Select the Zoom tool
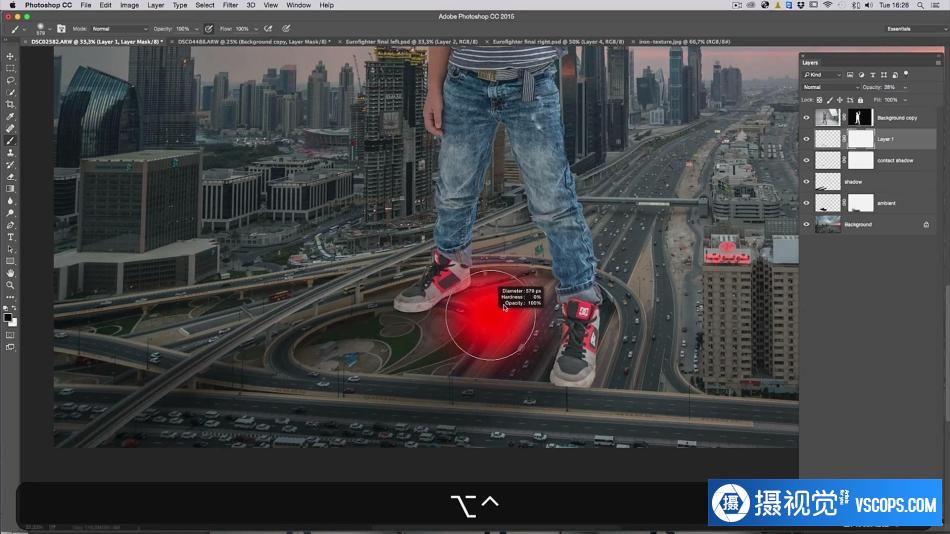This screenshot has width=950, height=534. (x=10, y=285)
